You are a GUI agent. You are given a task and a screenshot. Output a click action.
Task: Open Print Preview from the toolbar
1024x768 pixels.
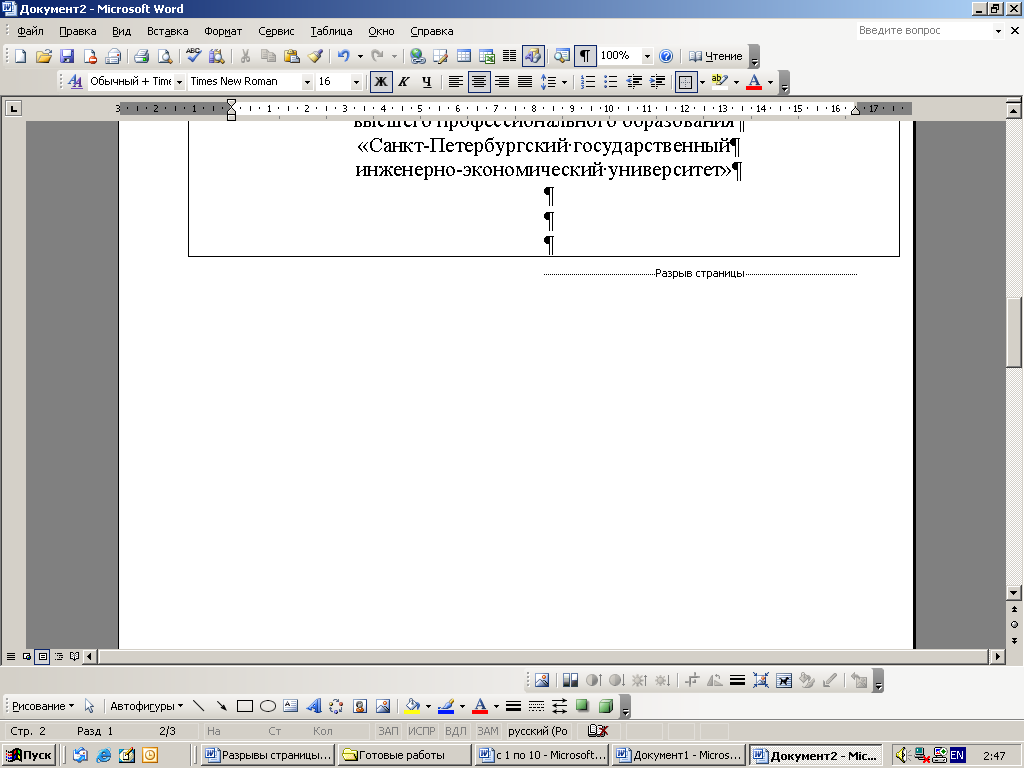click(165, 56)
